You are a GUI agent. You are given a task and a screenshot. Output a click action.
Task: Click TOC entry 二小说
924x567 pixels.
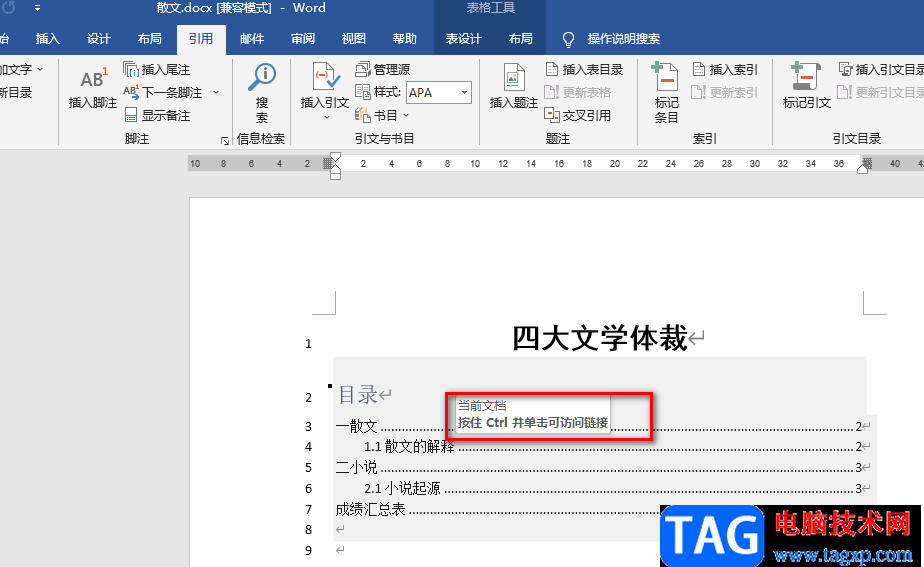click(x=356, y=467)
